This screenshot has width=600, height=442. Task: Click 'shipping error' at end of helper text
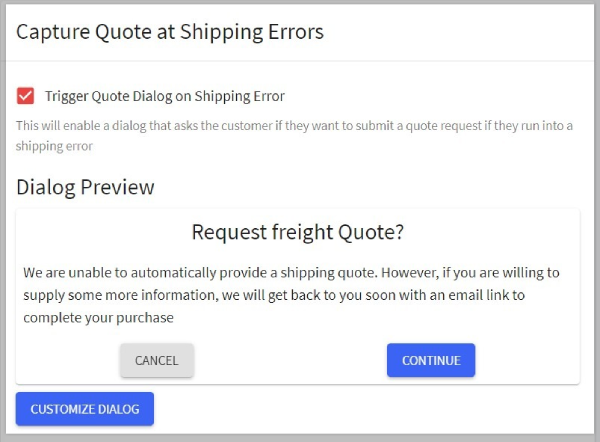click(54, 146)
